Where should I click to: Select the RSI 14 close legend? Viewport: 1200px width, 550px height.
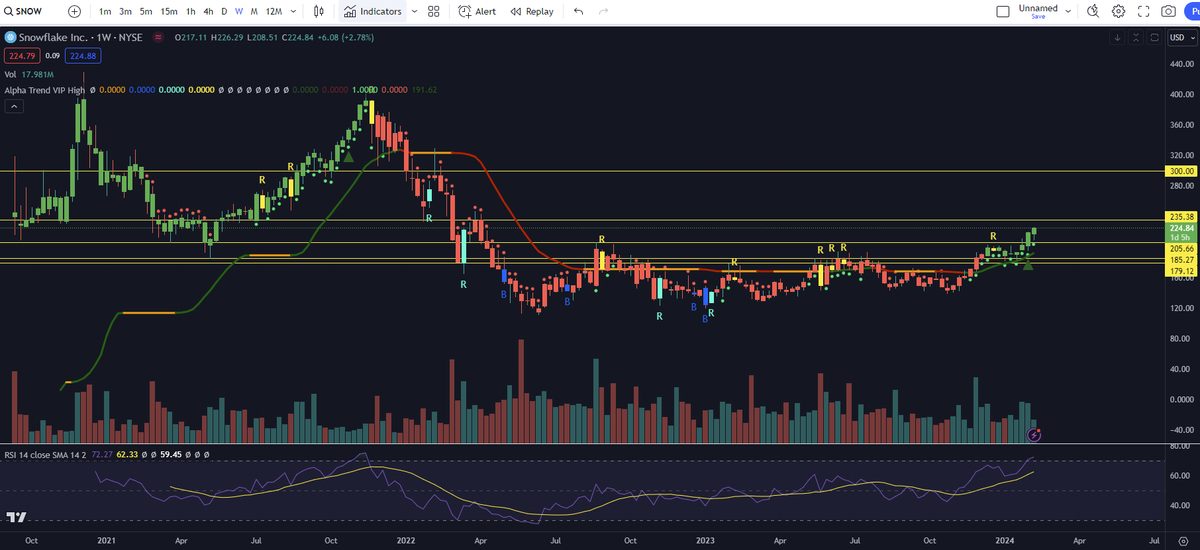(x=46, y=454)
